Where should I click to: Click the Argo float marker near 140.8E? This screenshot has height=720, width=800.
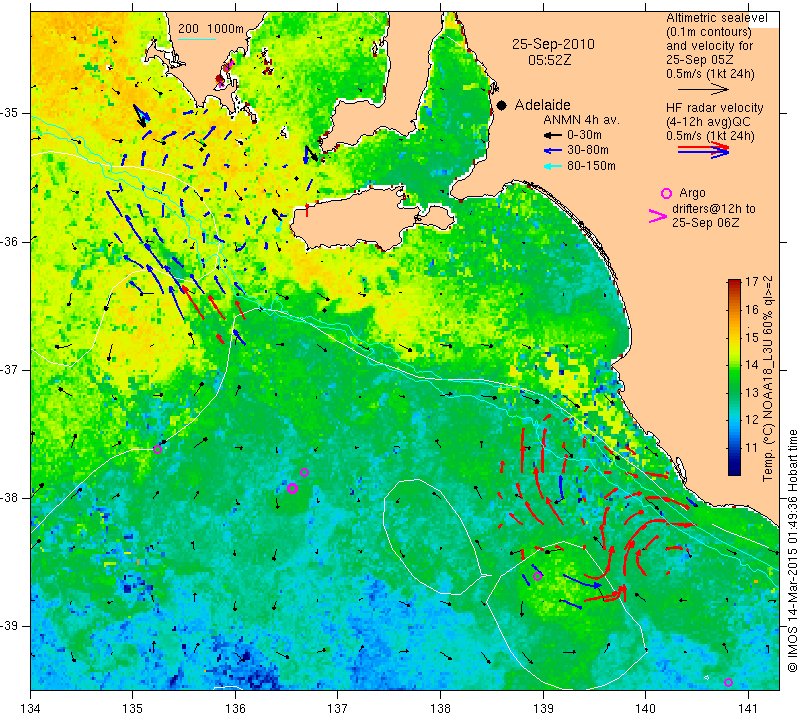[728, 683]
